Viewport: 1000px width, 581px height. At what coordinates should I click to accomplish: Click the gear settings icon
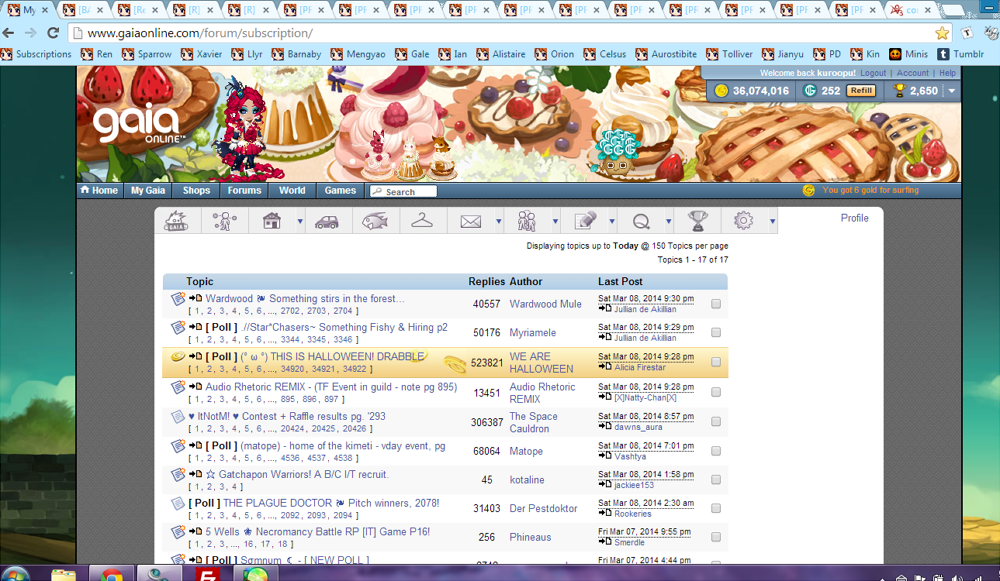click(x=743, y=221)
